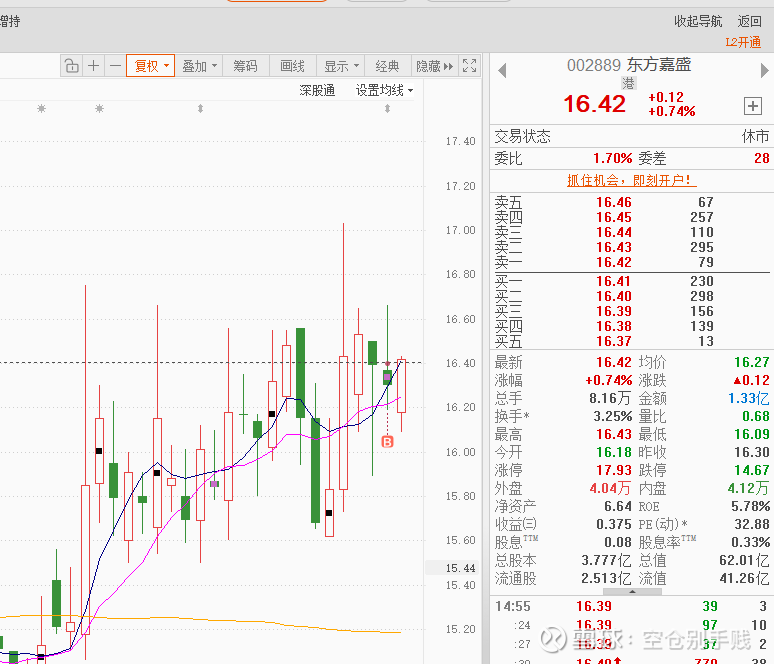Zoom out chart with minus icon
This screenshot has height=664, width=774.
115,66
